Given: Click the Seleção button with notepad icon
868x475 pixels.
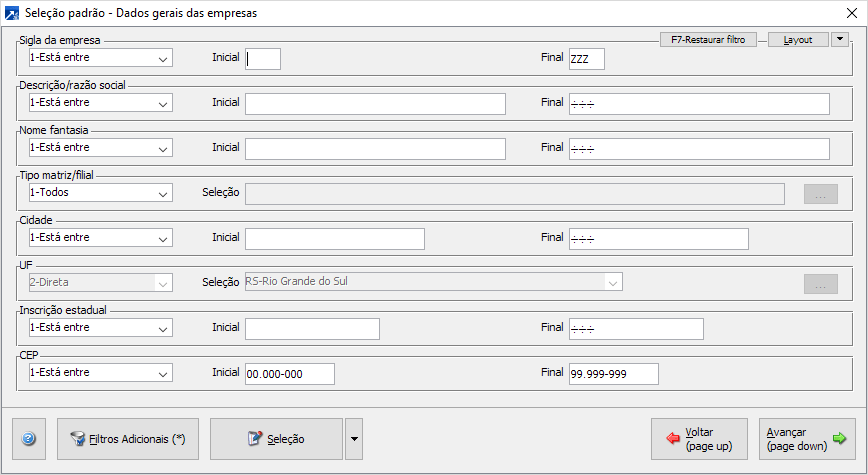Looking at the screenshot, I should pyautogui.click(x=276, y=439).
